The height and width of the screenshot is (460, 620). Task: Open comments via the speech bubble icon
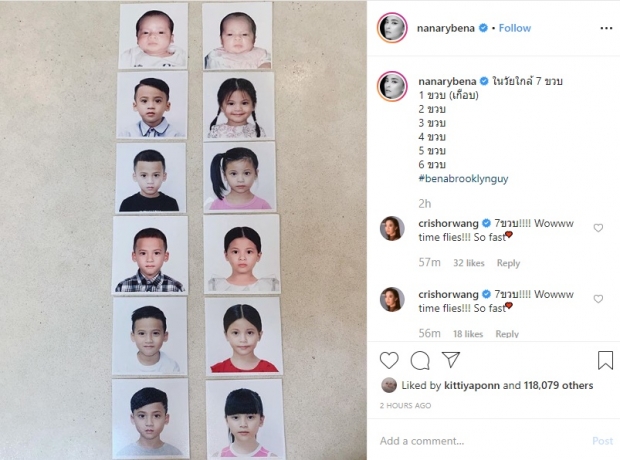[420, 360]
